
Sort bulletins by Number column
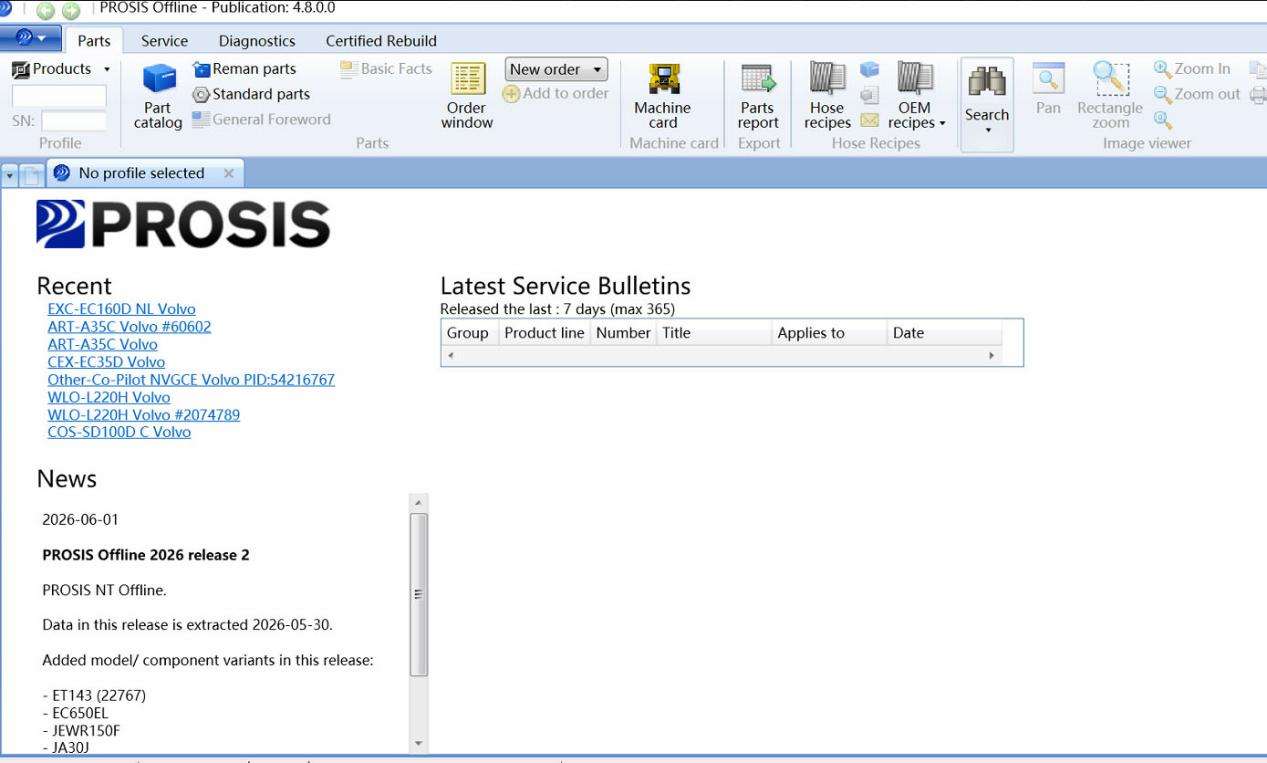[622, 334]
